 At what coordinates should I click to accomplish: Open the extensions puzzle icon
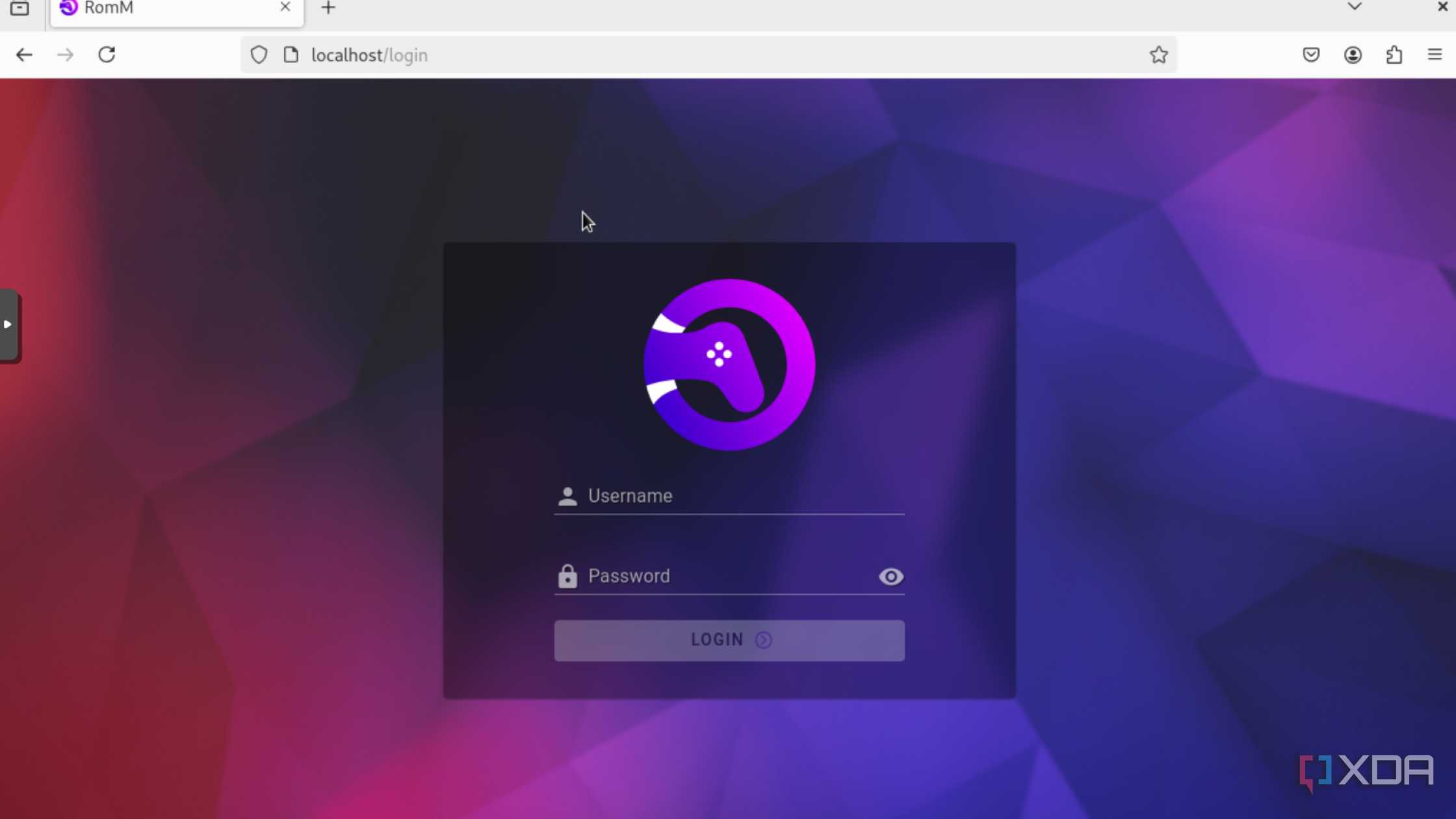pos(1394,55)
